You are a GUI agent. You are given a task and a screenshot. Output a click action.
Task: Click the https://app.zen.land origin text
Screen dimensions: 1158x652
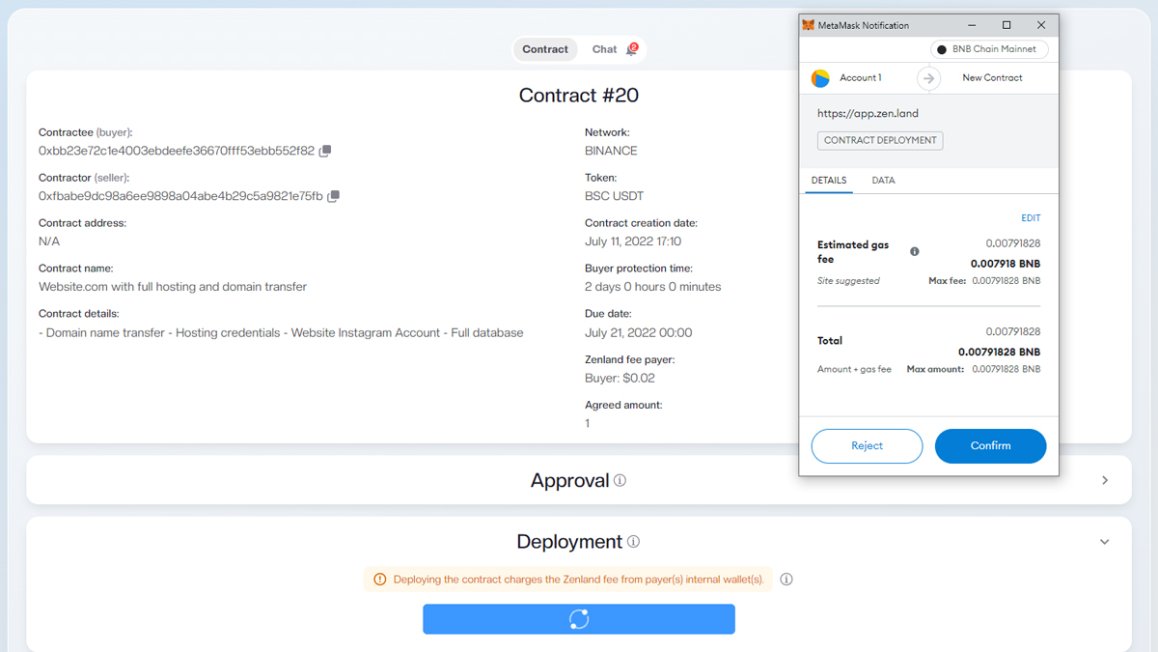(x=868, y=113)
